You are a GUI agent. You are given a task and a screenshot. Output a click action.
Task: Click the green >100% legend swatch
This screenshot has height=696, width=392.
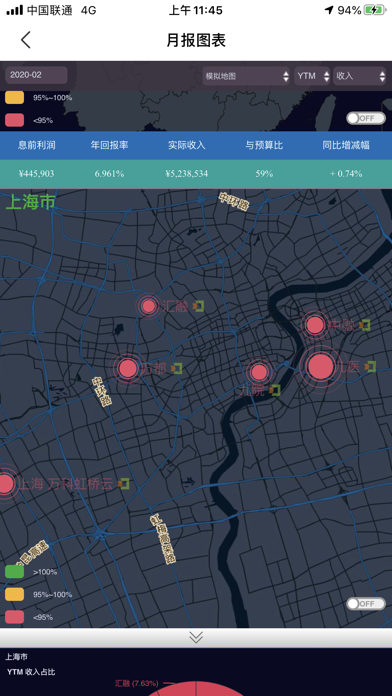(x=15, y=572)
